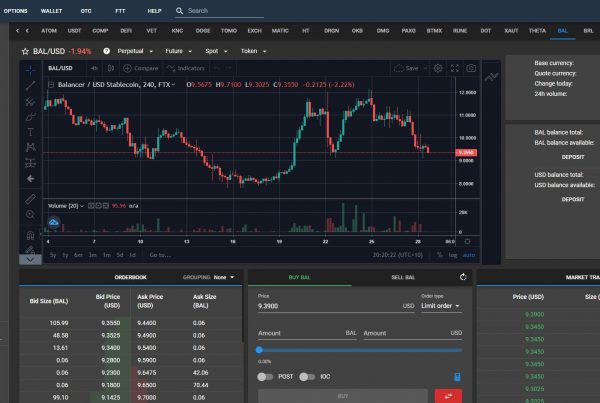Screen dimensions: 600x403
Task: Select the DOGE market tab
Action: tap(204, 31)
